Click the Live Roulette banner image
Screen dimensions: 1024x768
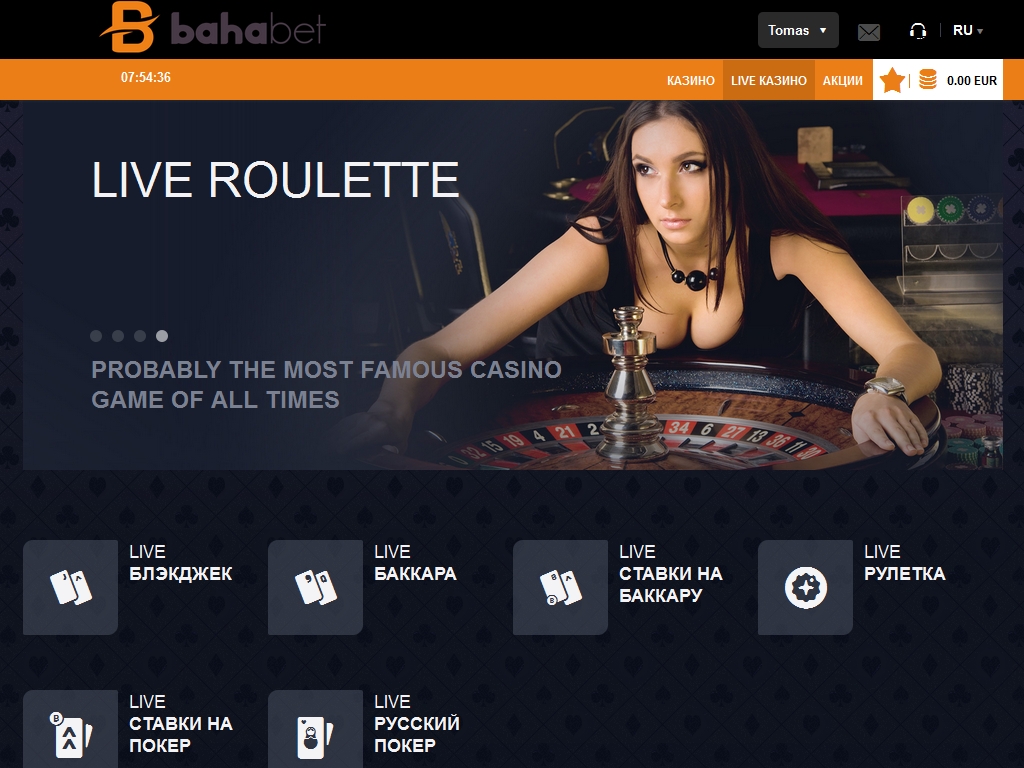coord(513,285)
